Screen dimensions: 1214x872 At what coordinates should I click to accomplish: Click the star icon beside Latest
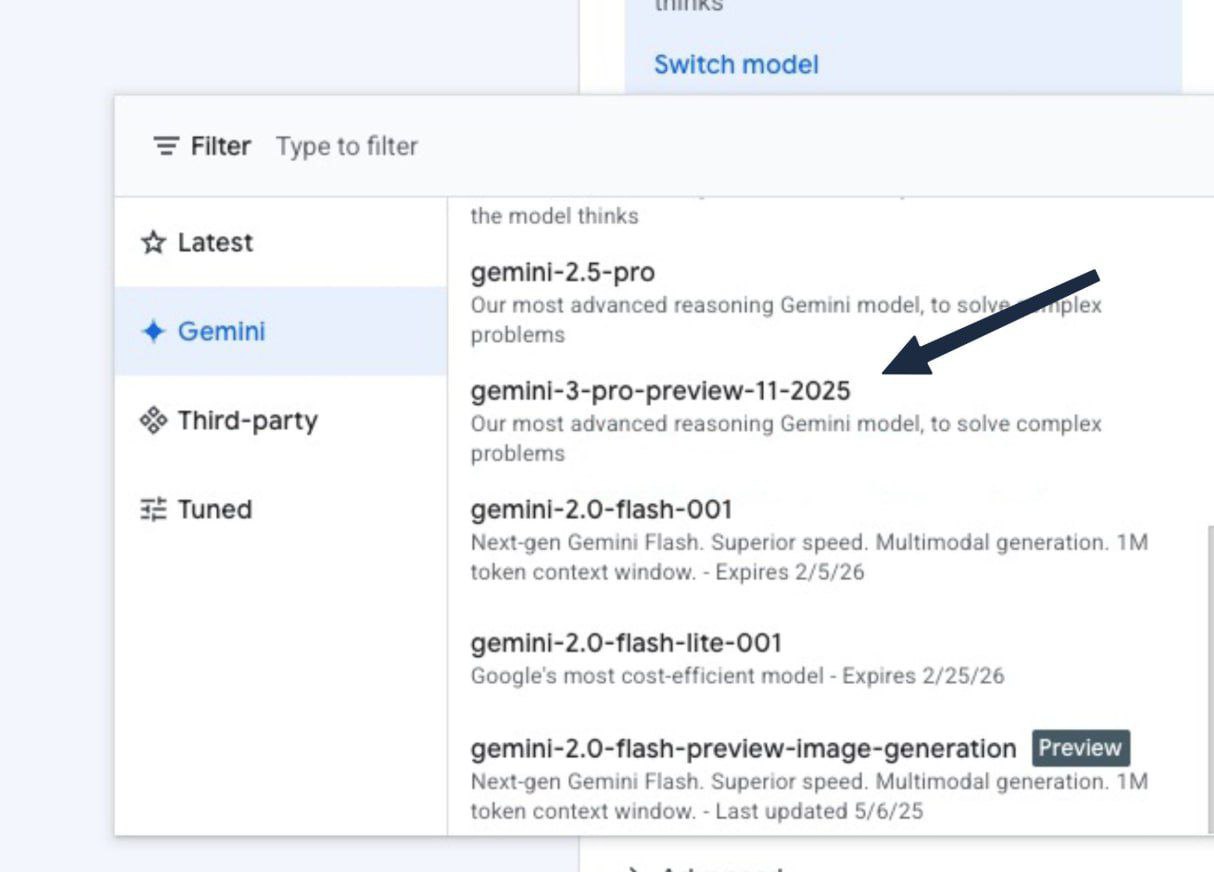[153, 242]
